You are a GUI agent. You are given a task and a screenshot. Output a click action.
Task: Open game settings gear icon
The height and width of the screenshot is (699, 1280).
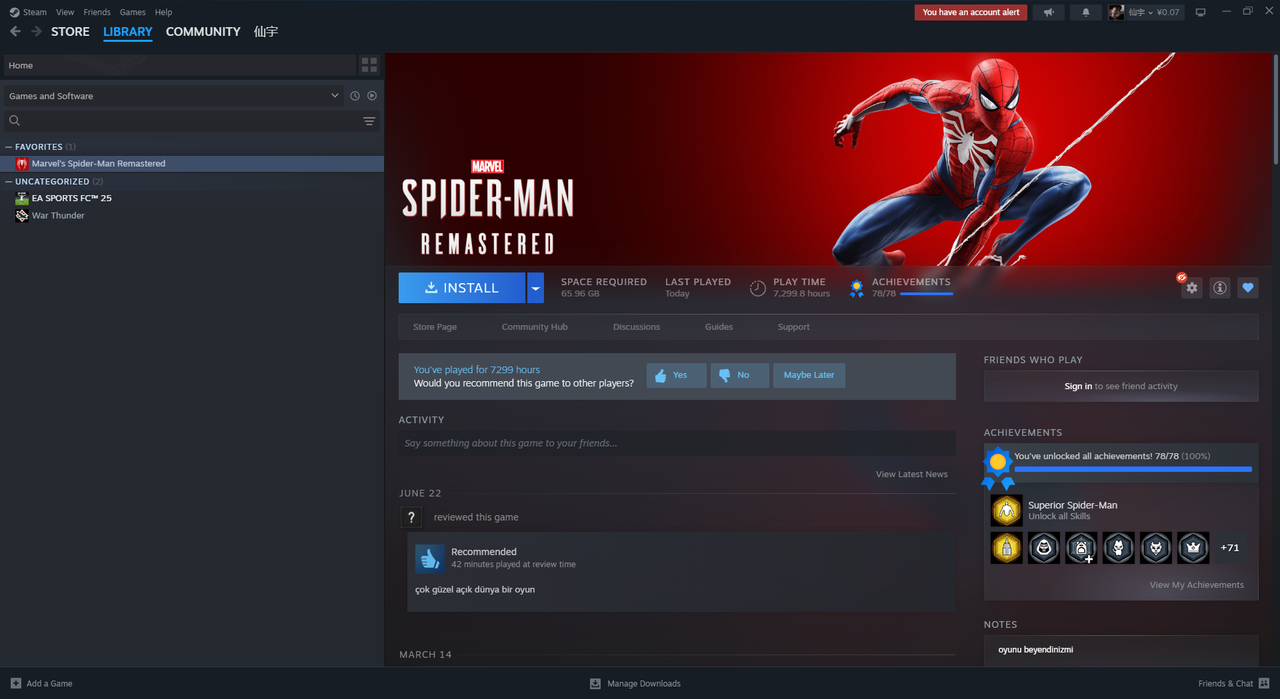click(x=1191, y=288)
